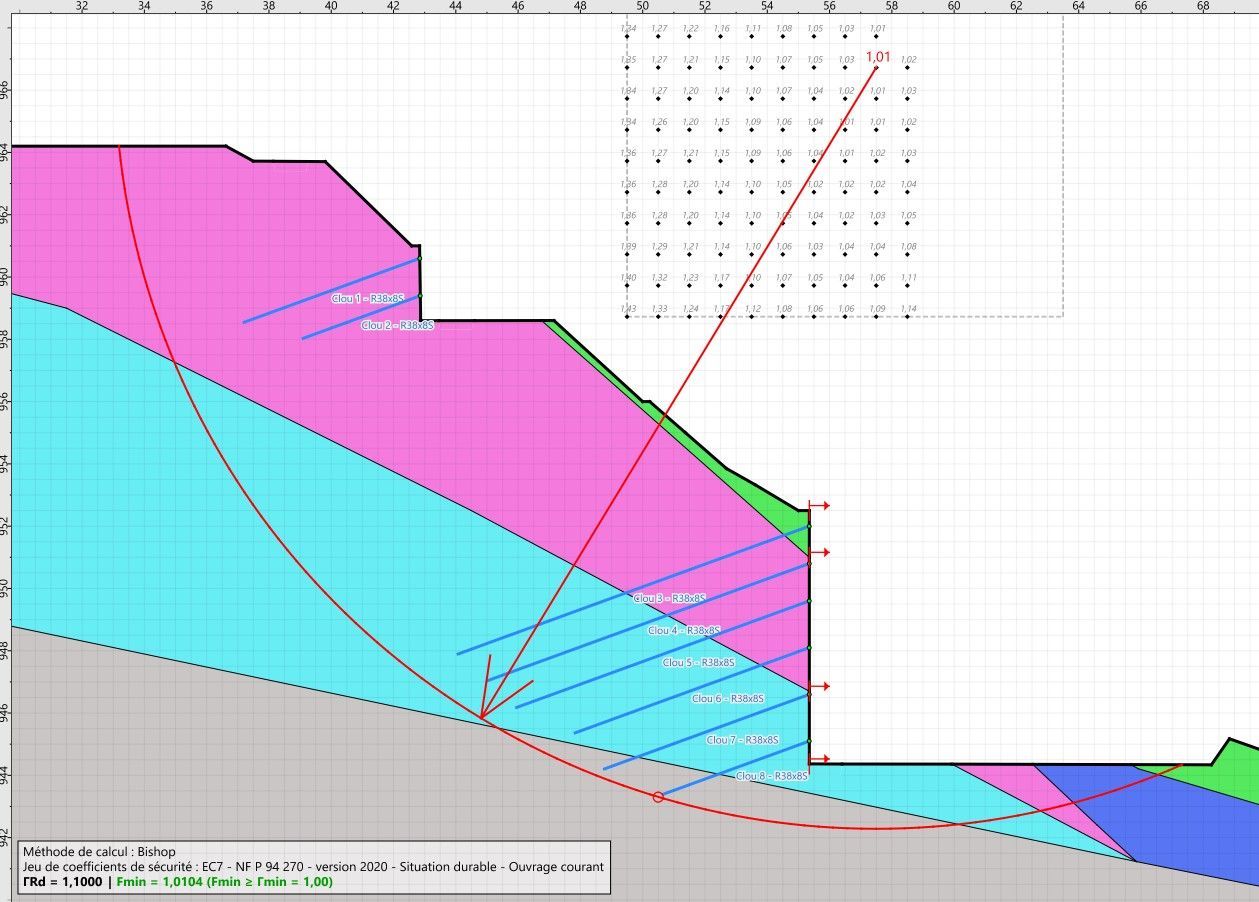Select the Clou 4 - R38x8S label

(x=684, y=630)
